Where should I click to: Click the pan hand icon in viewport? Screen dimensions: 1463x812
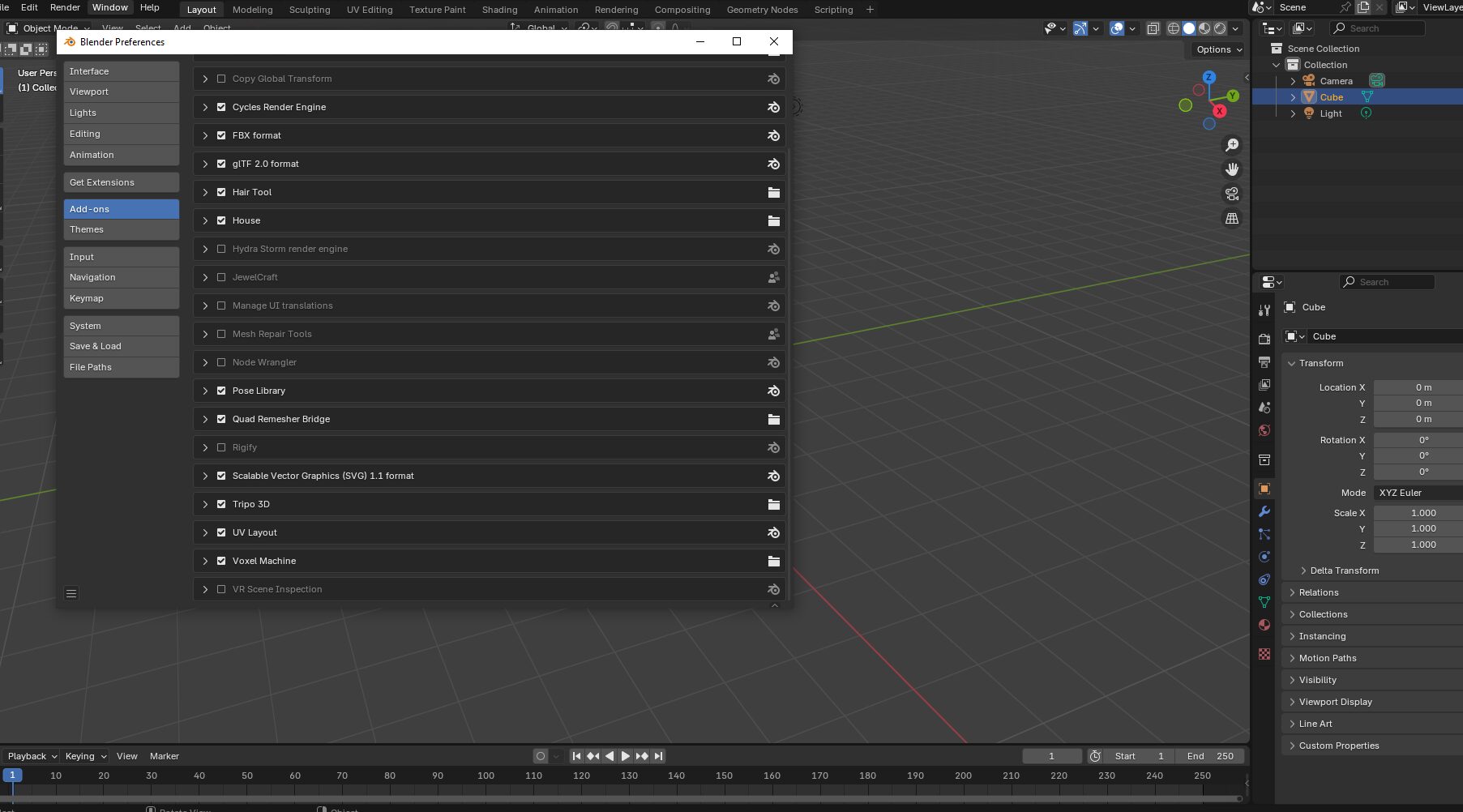[x=1232, y=169]
